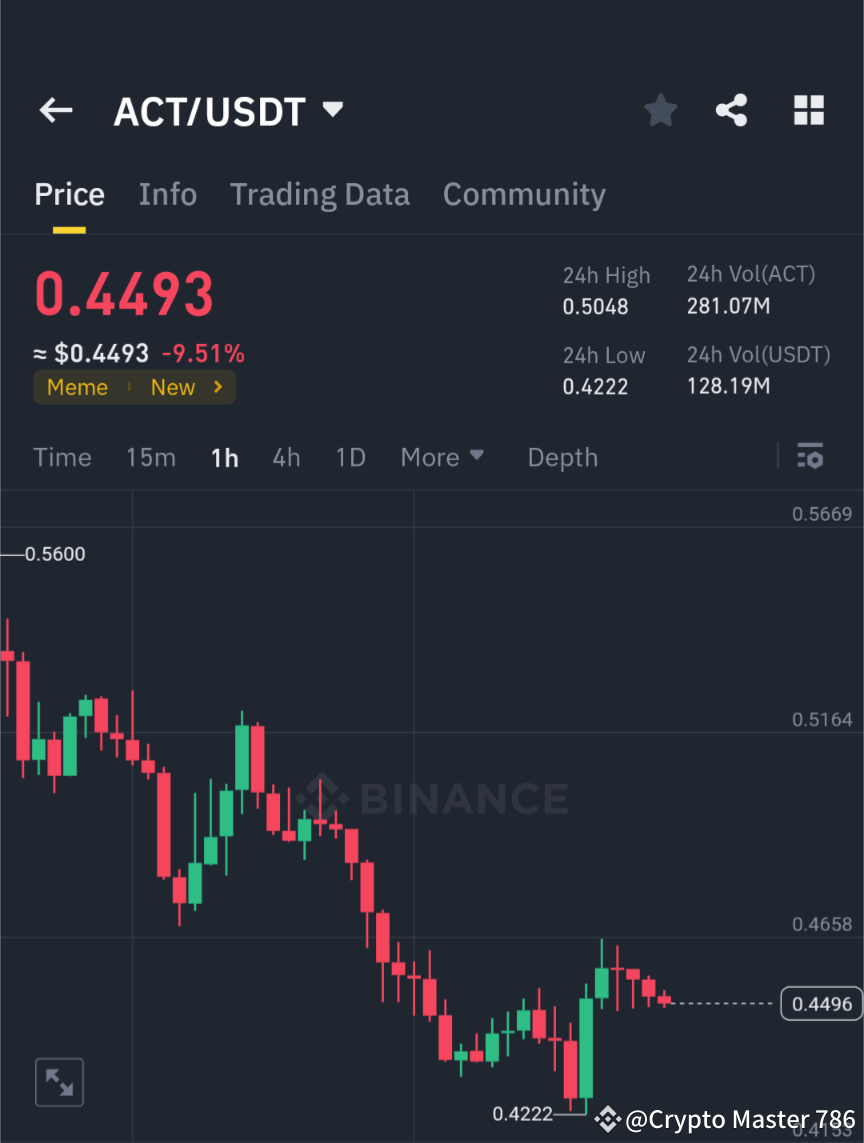Click the 0.4496 current price label

[822, 1003]
